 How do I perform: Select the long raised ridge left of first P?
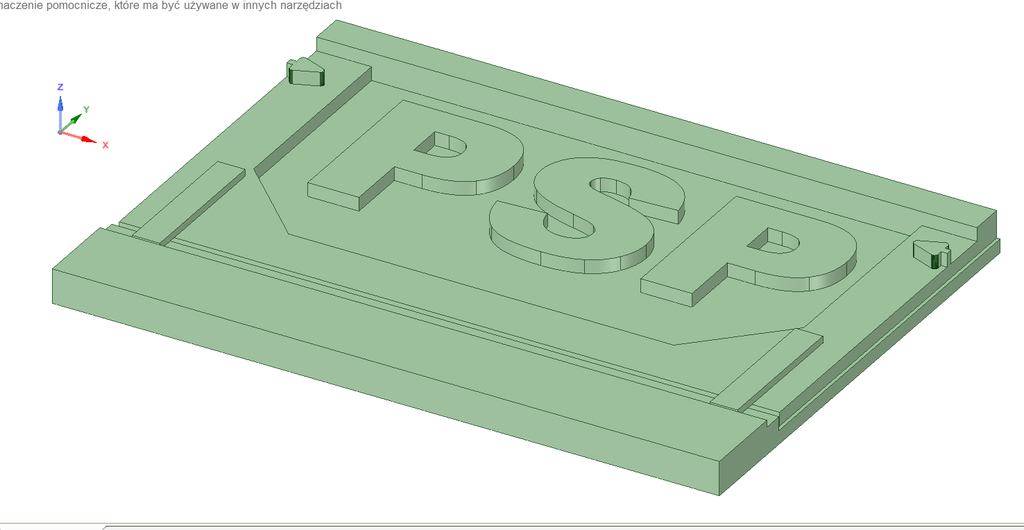click(310, 120)
